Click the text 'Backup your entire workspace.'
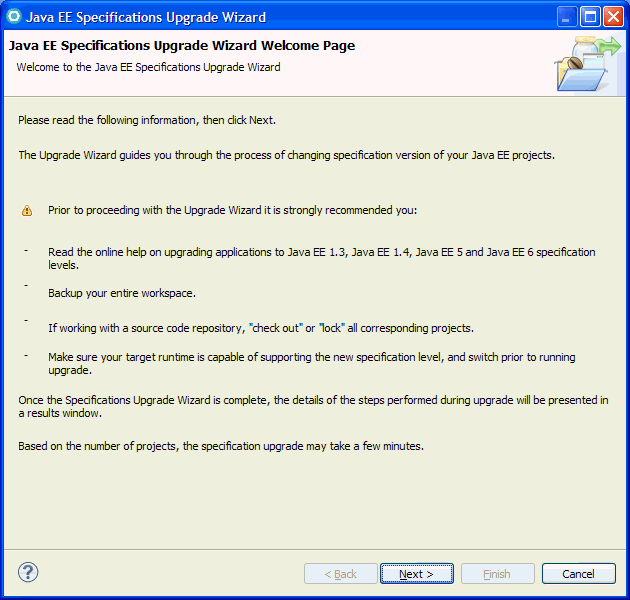Image resolution: width=630 pixels, height=600 pixels. coord(122,293)
